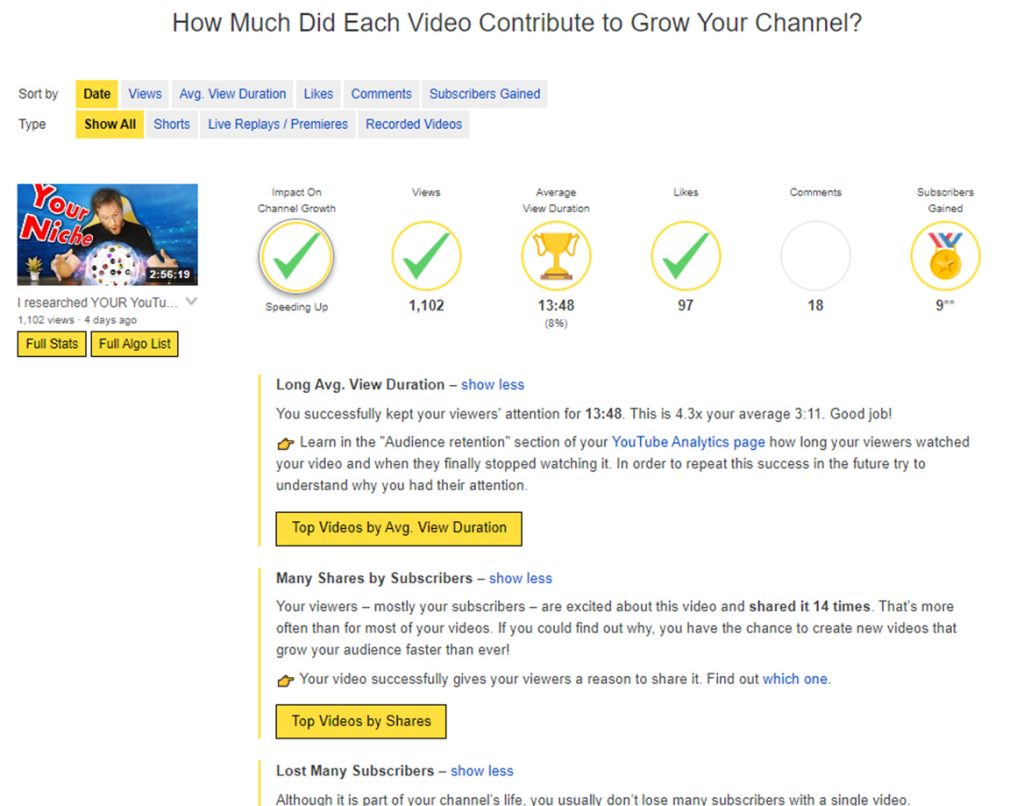
Task: Sort videos by Subscribers Gained
Action: [x=485, y=94]
